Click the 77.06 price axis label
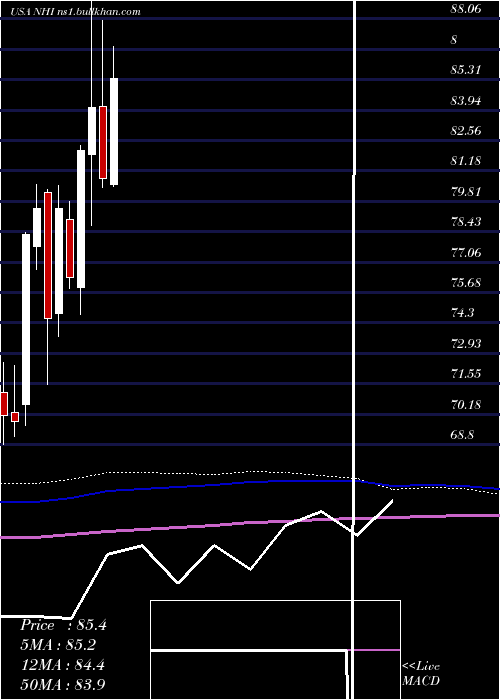 [466, 253]
